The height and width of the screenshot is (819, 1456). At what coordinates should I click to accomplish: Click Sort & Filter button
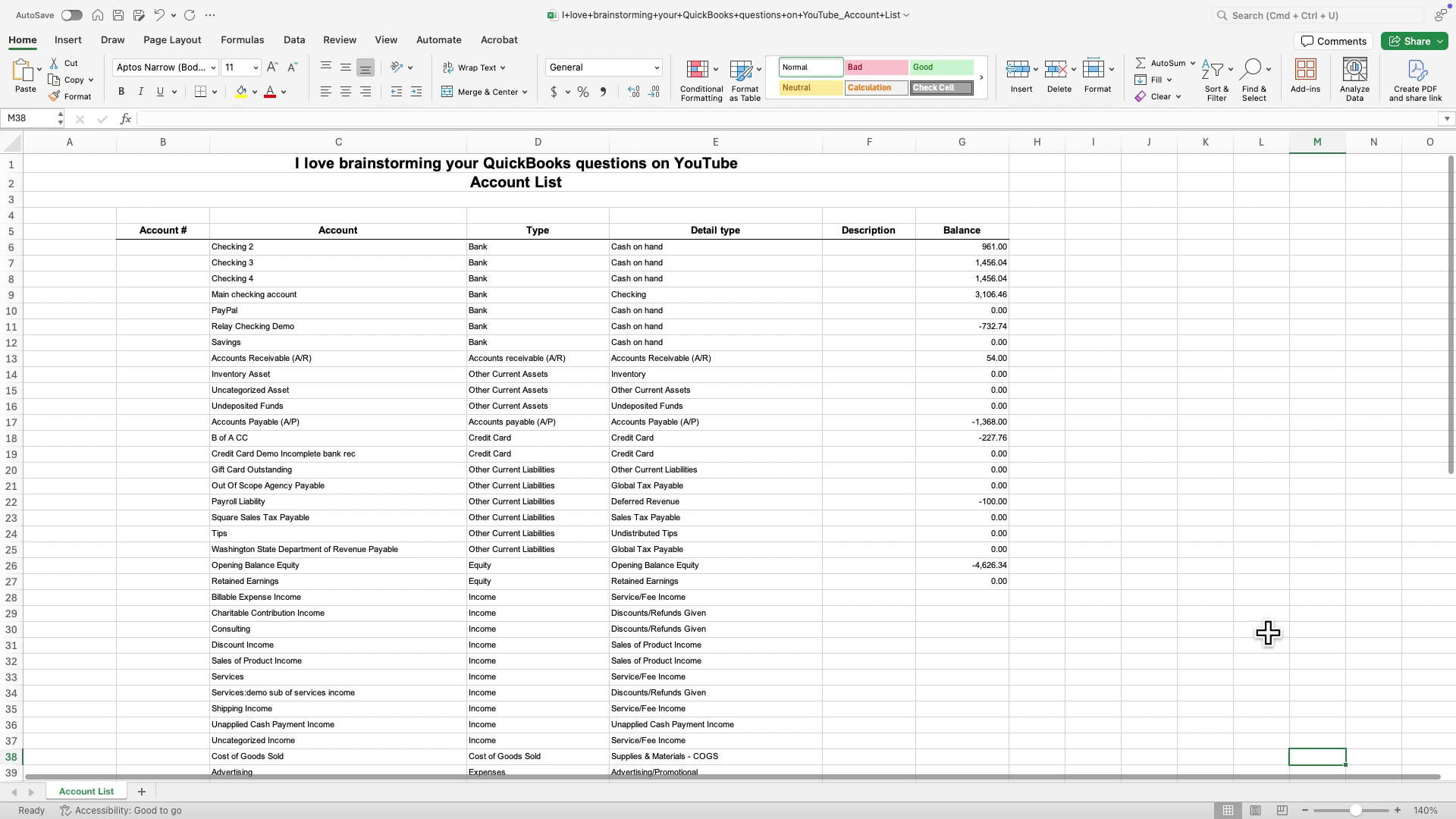(1216, 80)
